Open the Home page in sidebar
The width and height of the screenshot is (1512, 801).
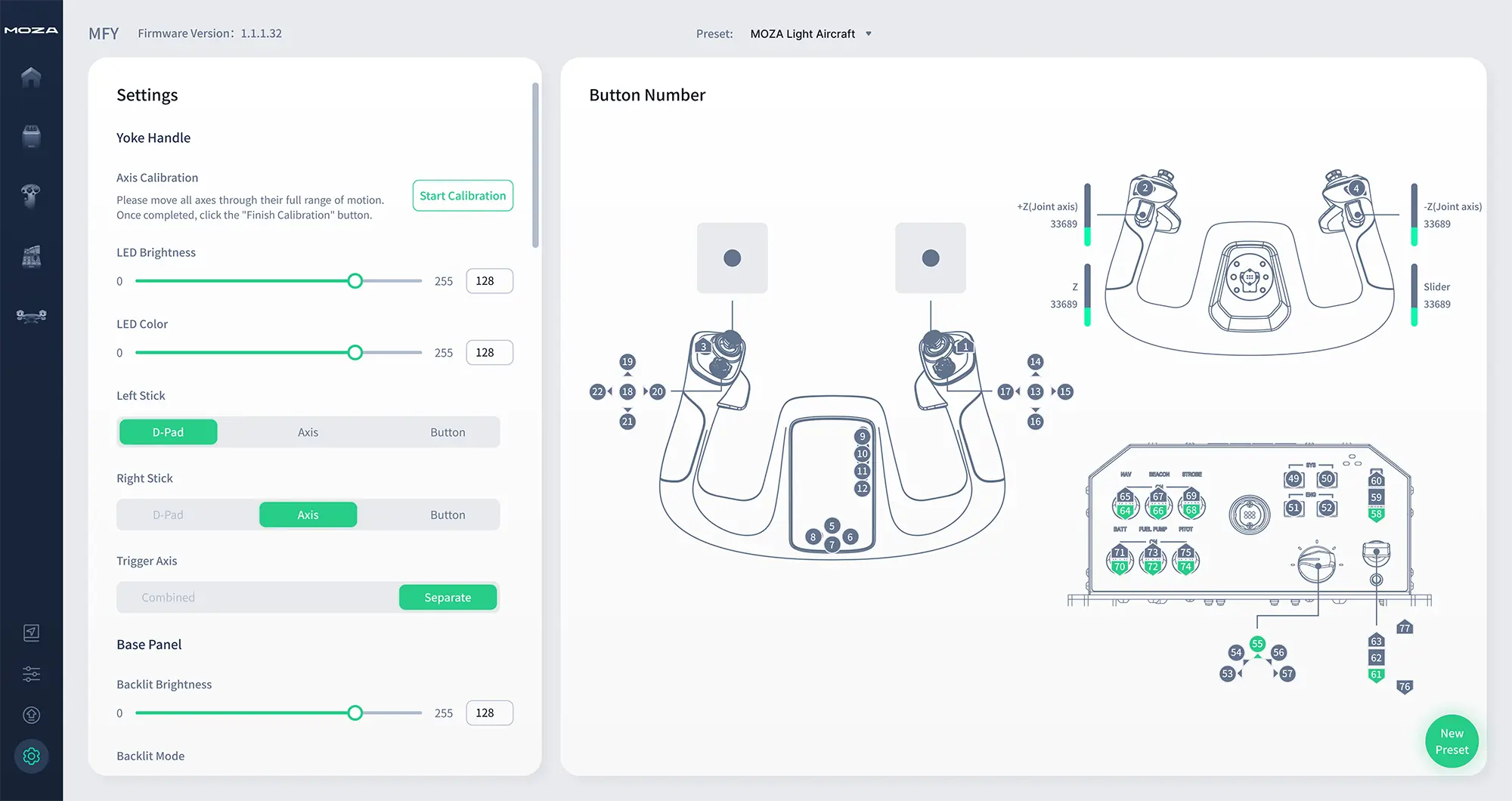click(x=31, y=77)
